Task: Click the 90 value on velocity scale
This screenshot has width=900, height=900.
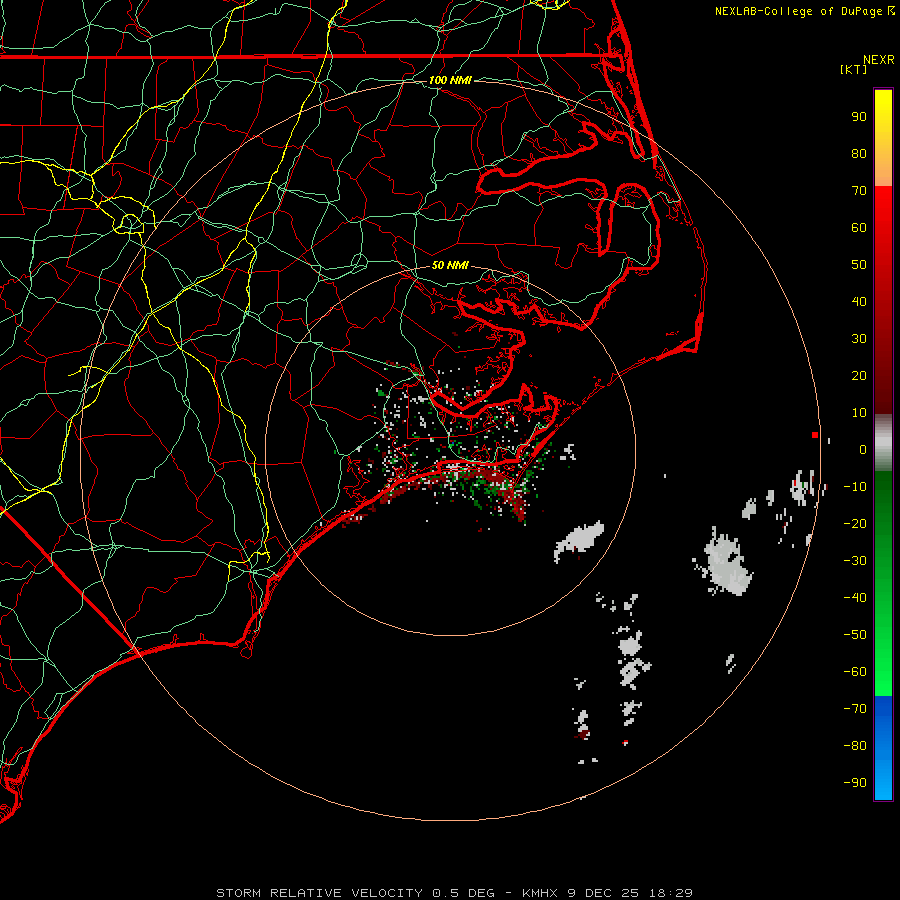Action: click(x=859, y=117)
